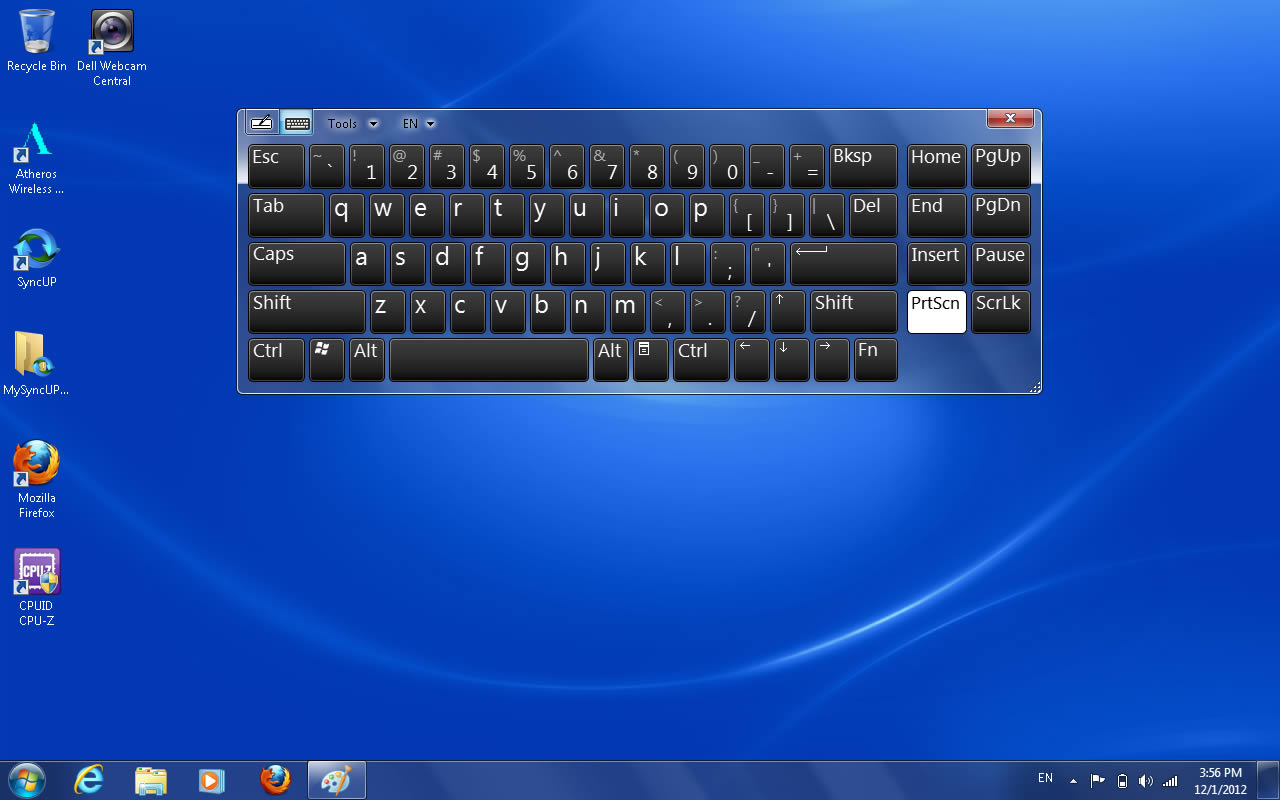
Task: Click the Windows Start button
Action: (26, 780)
